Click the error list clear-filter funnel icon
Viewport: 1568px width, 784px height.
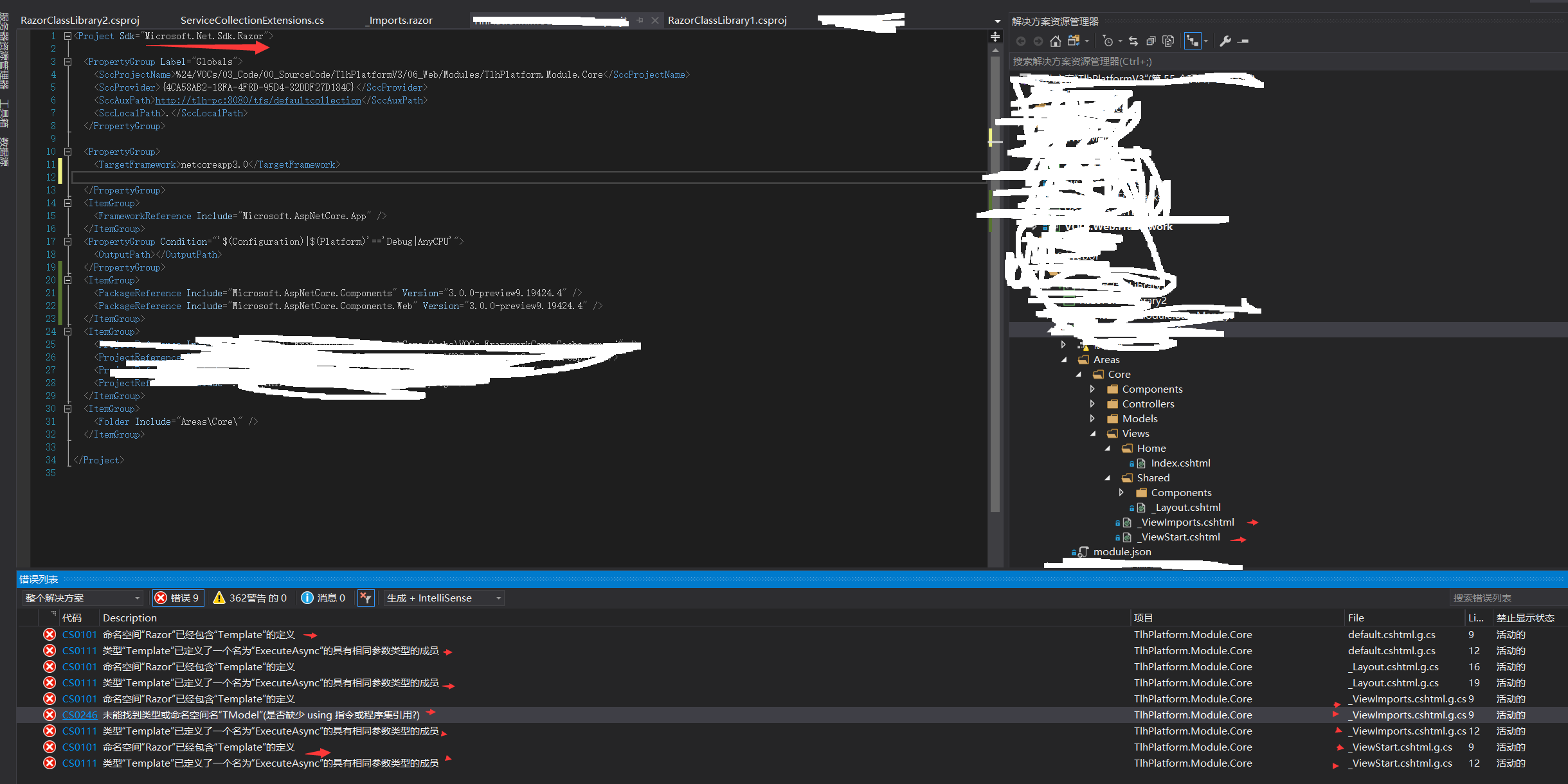(x=366, y=598)
